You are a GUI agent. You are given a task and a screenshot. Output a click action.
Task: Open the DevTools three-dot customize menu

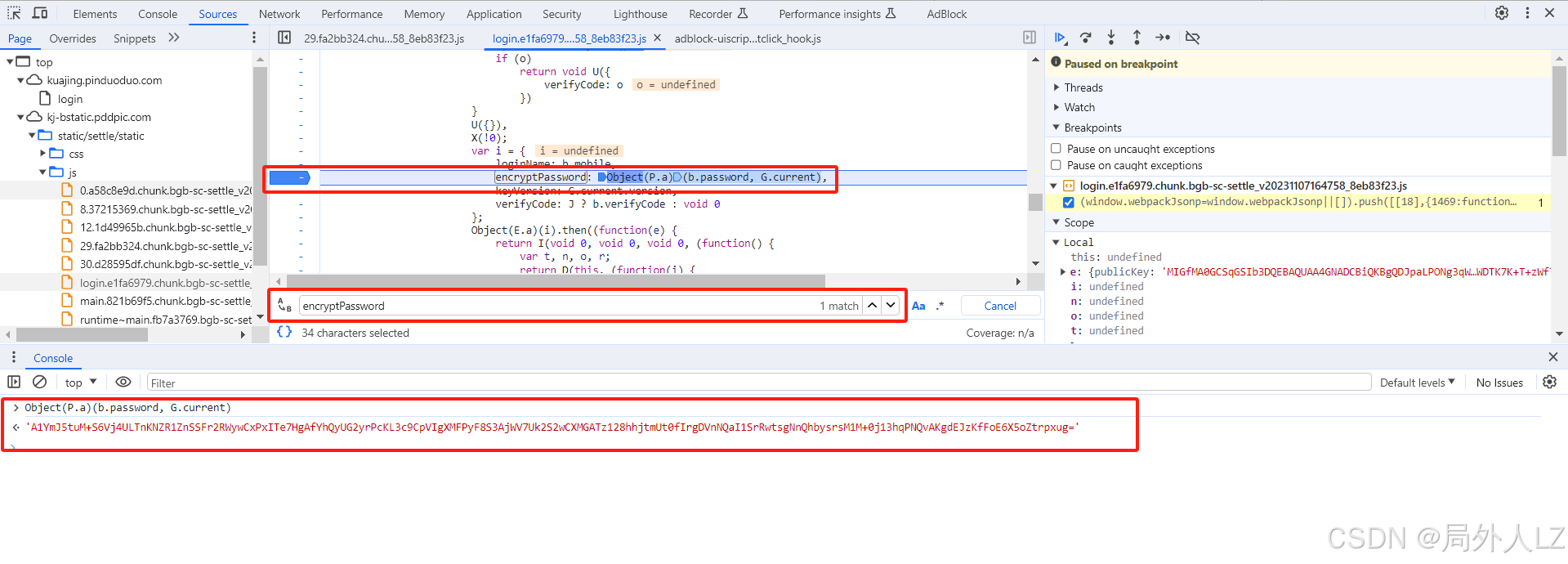[1527, 13]
